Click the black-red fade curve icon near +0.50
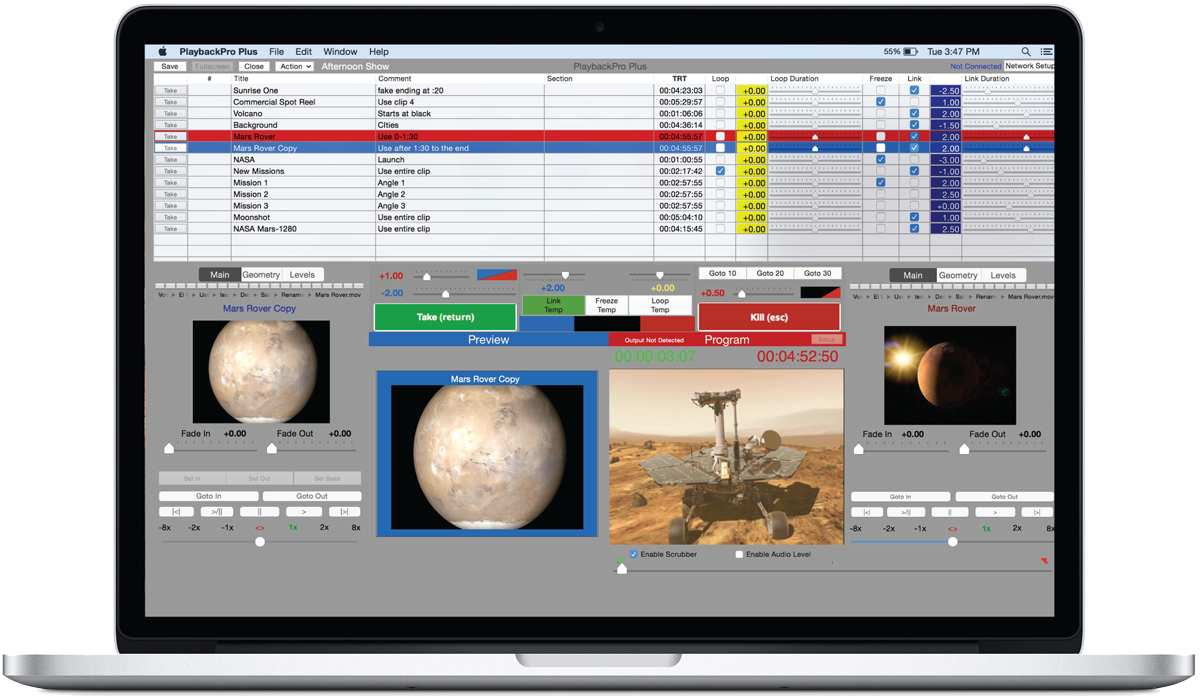The image size is (1200, 696). (820, 292)
